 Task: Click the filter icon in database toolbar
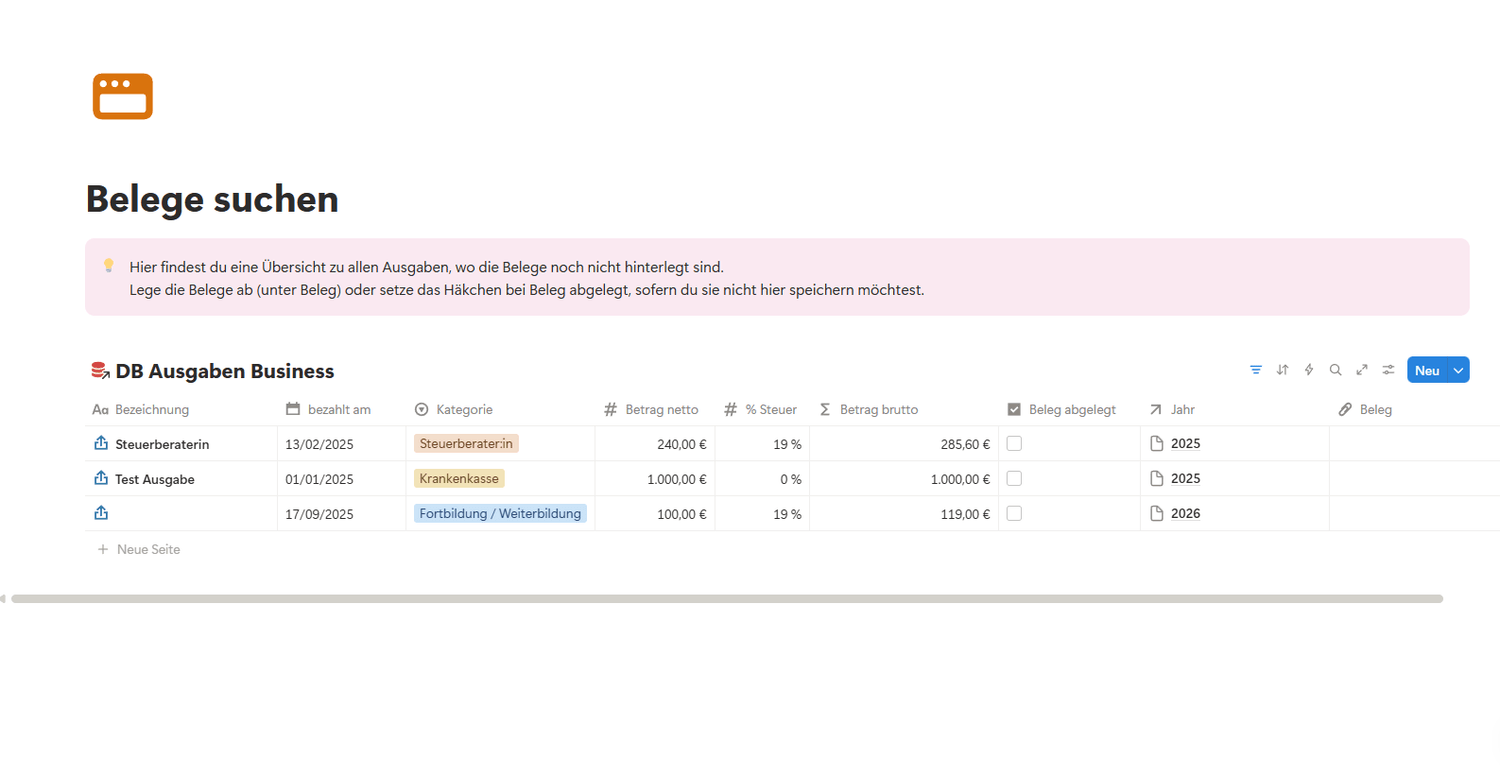coord(1256,370)
